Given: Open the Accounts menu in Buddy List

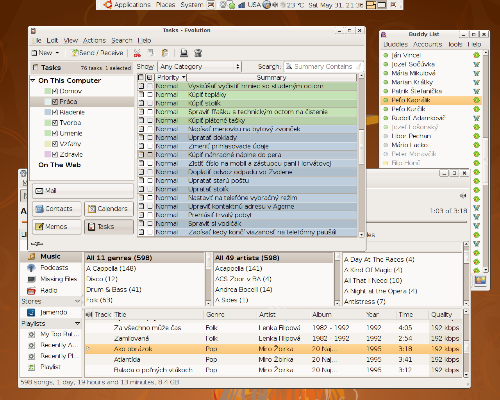Looking at the screenshot, I should pyautogui.click(x=427, y=44).
